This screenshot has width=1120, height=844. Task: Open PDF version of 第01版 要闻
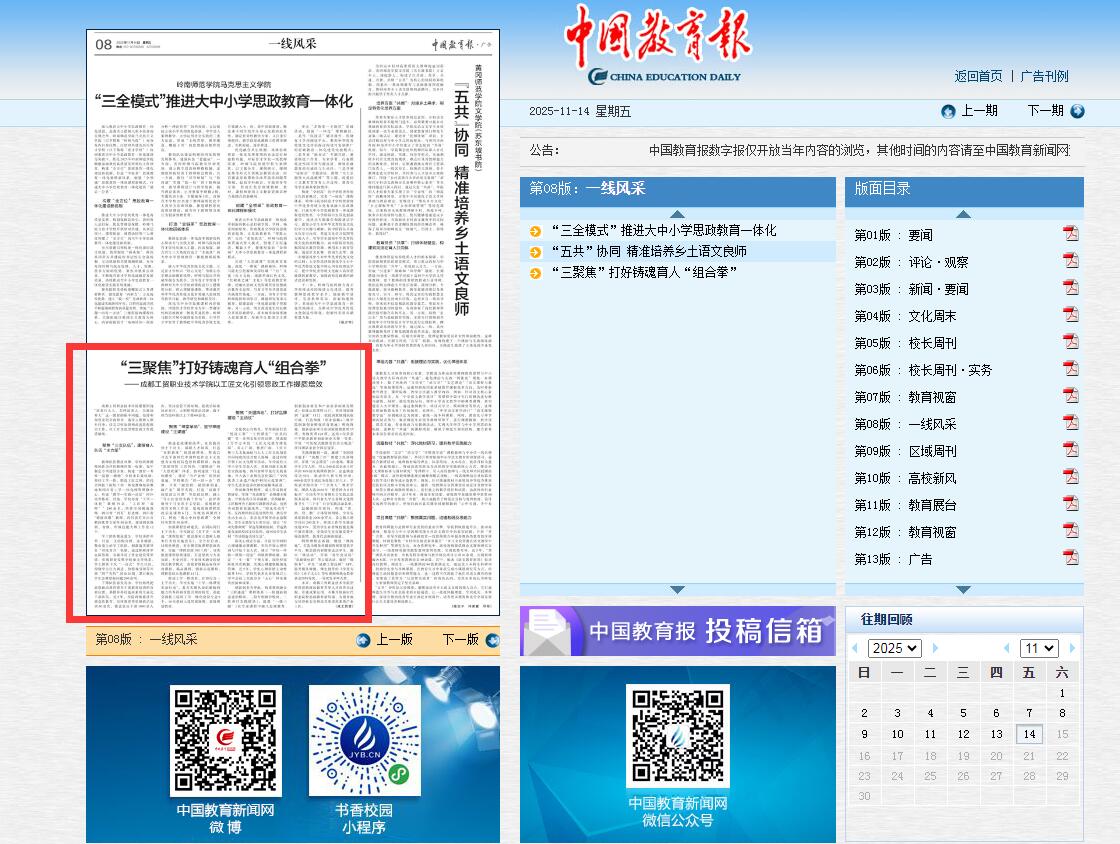click(1072, 234)
